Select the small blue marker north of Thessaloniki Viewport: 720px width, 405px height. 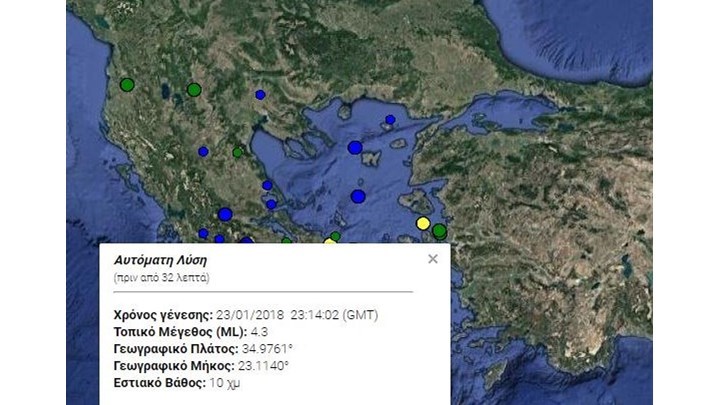[x=260, y=95]
